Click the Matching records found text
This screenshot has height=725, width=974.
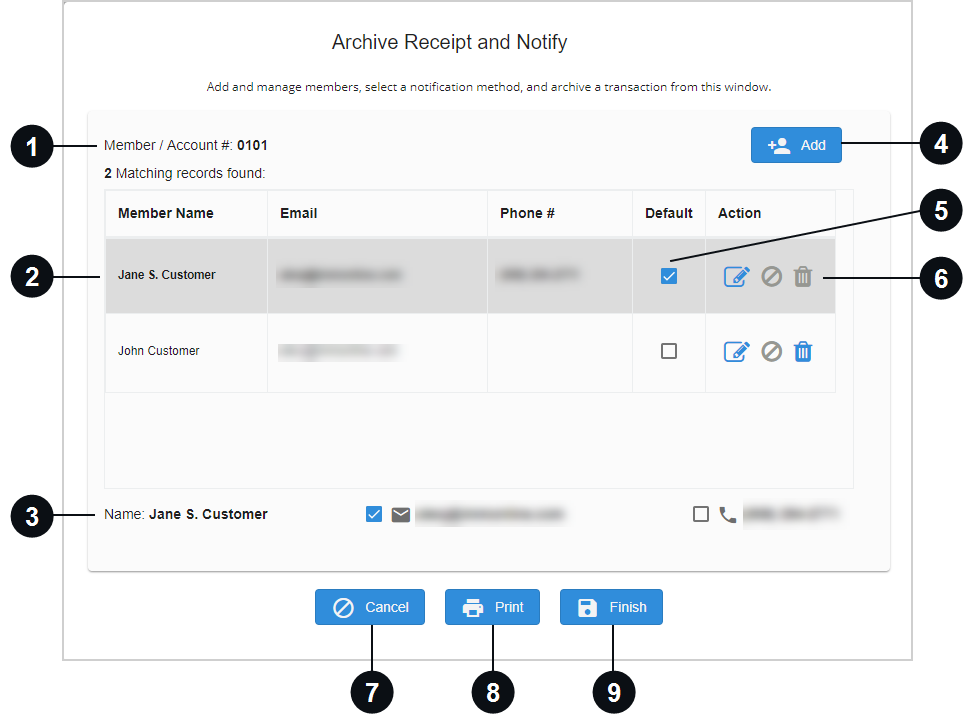pos(184,173)
